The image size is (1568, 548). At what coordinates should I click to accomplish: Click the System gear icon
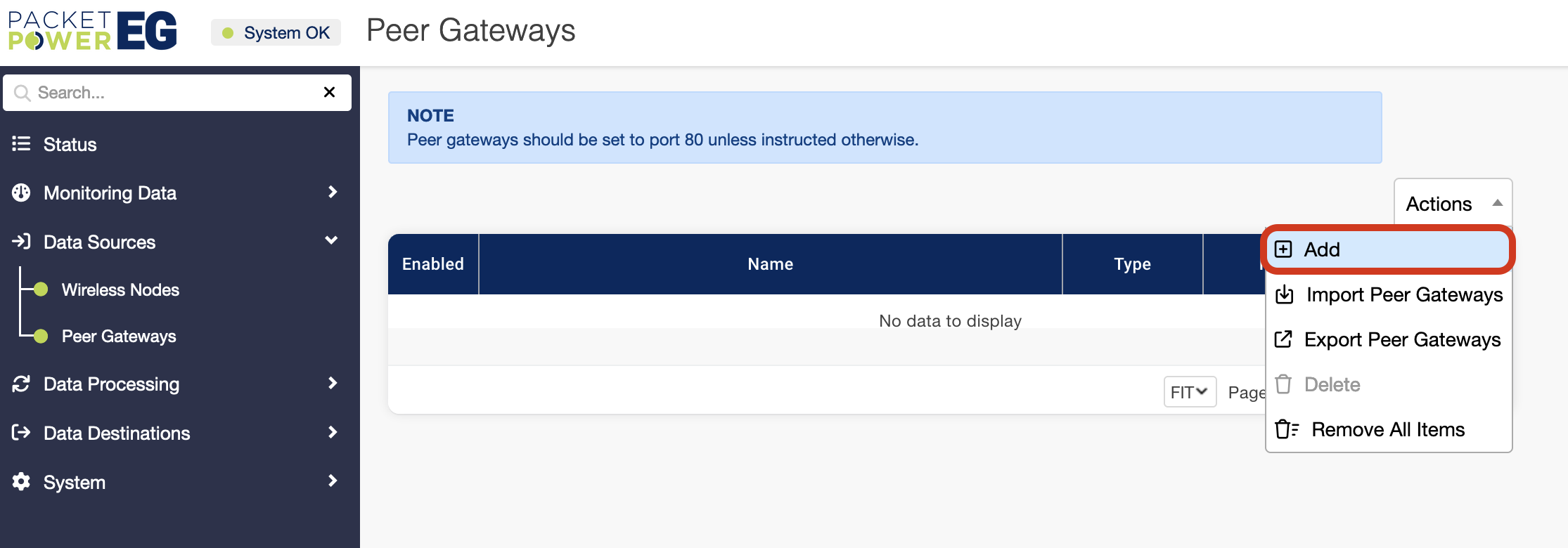pos(21,481)
